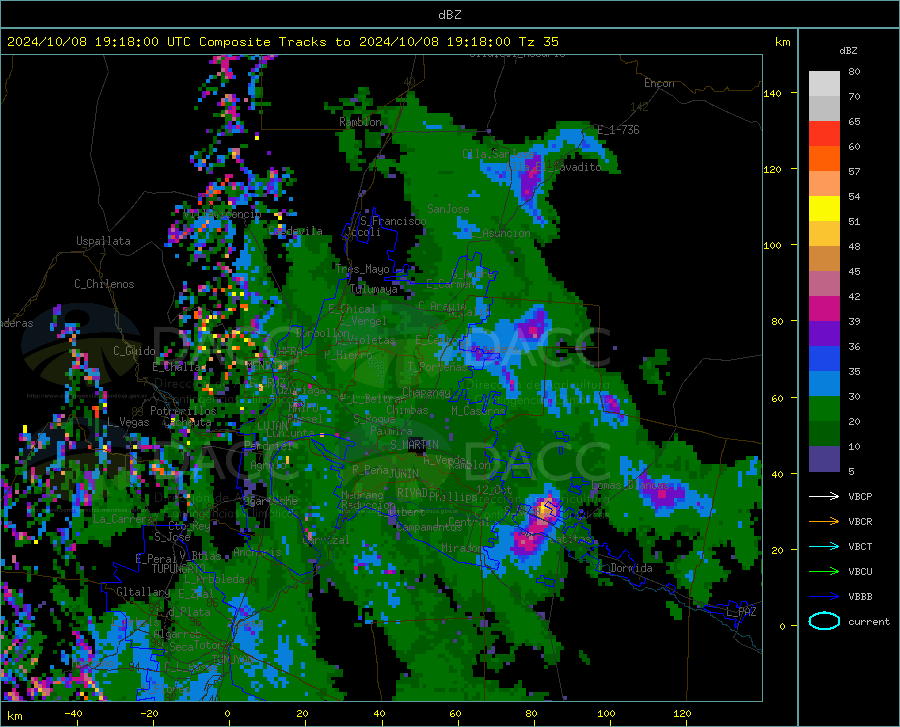Image resolution: width=900 pixels, height=727 pixels.
Task: Click the 'Encon' place label
Action: coord(659,83)
